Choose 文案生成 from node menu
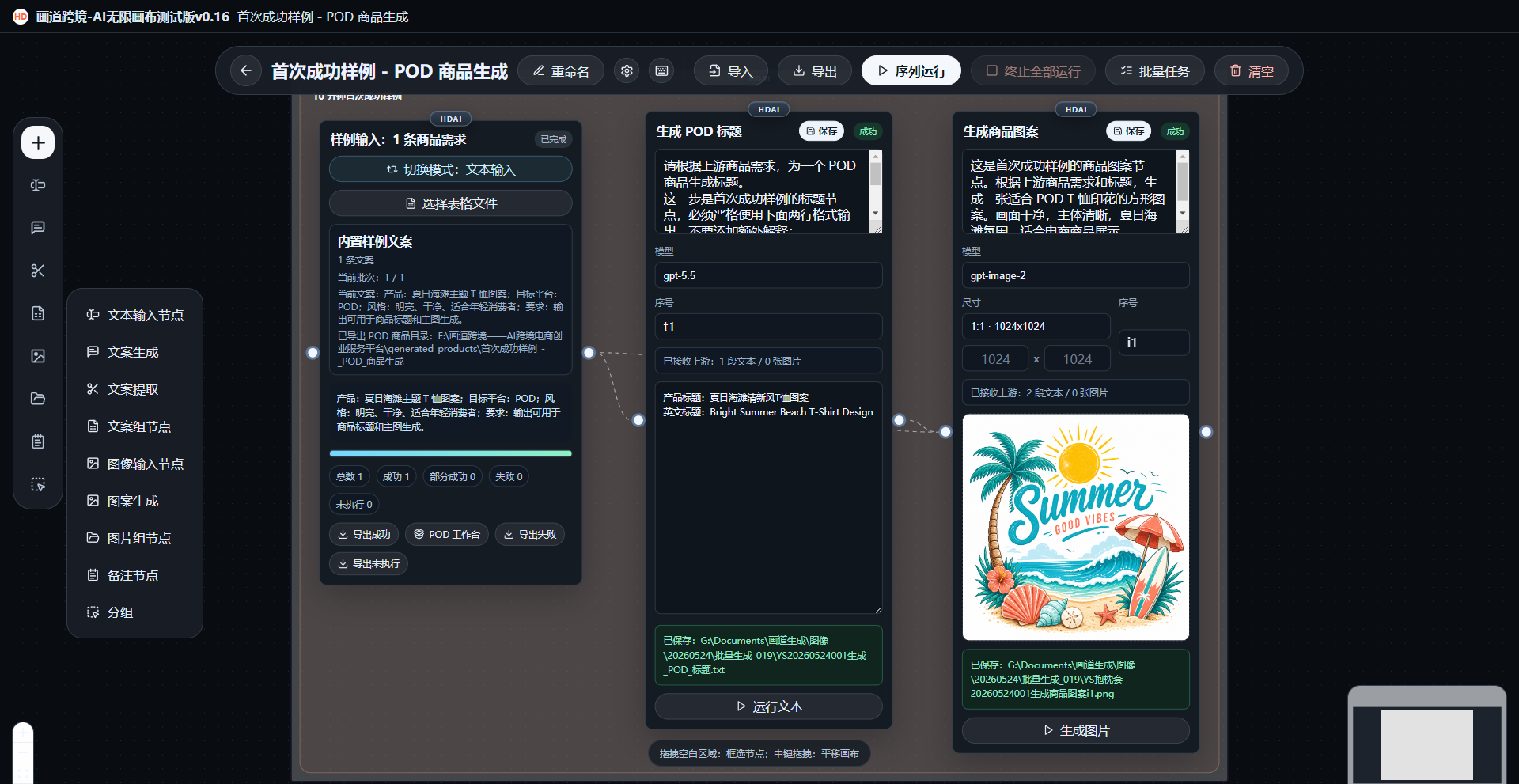 (135, 352)
